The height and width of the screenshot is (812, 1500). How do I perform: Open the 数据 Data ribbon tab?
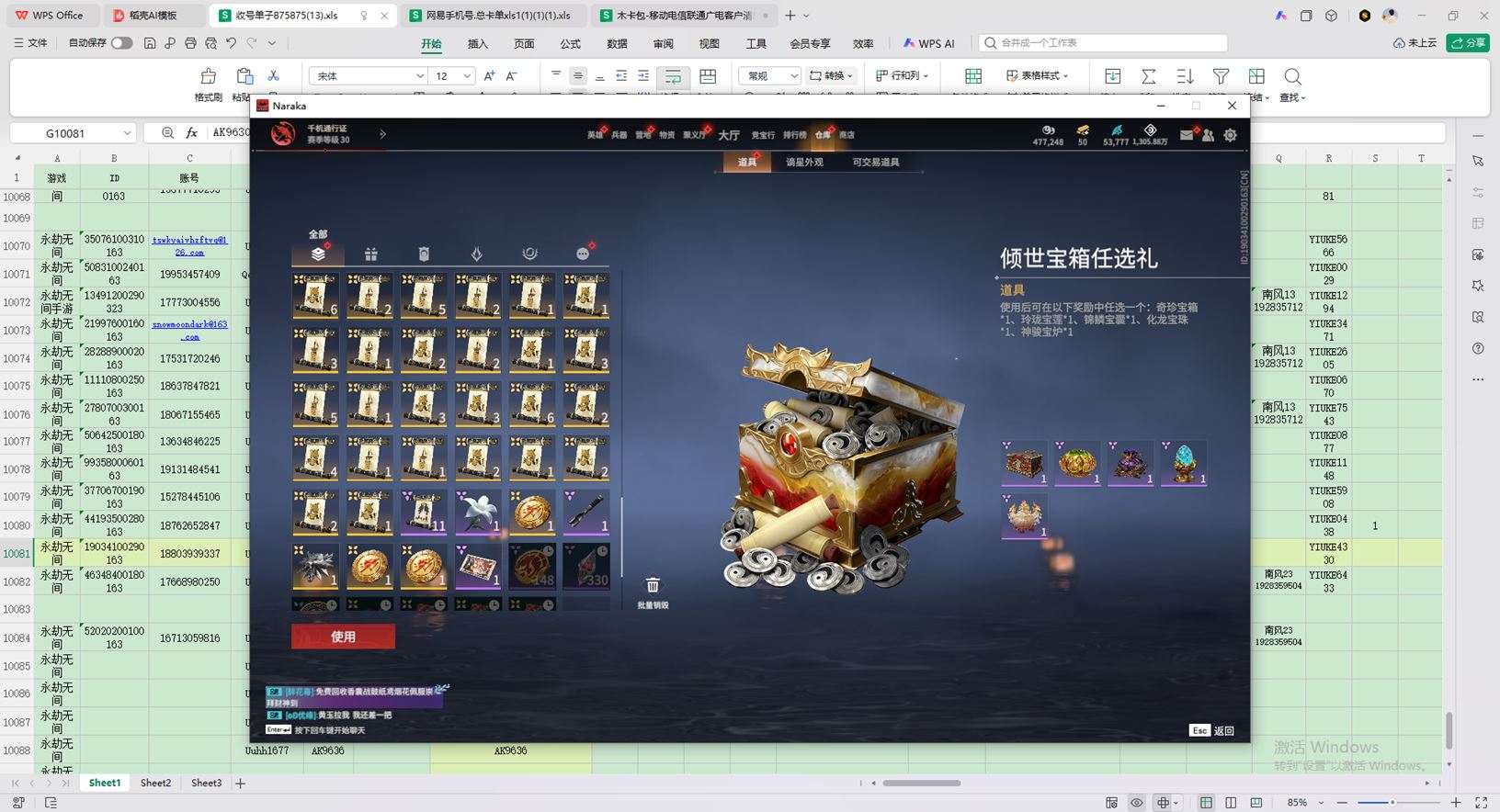[x=617, y=44]
